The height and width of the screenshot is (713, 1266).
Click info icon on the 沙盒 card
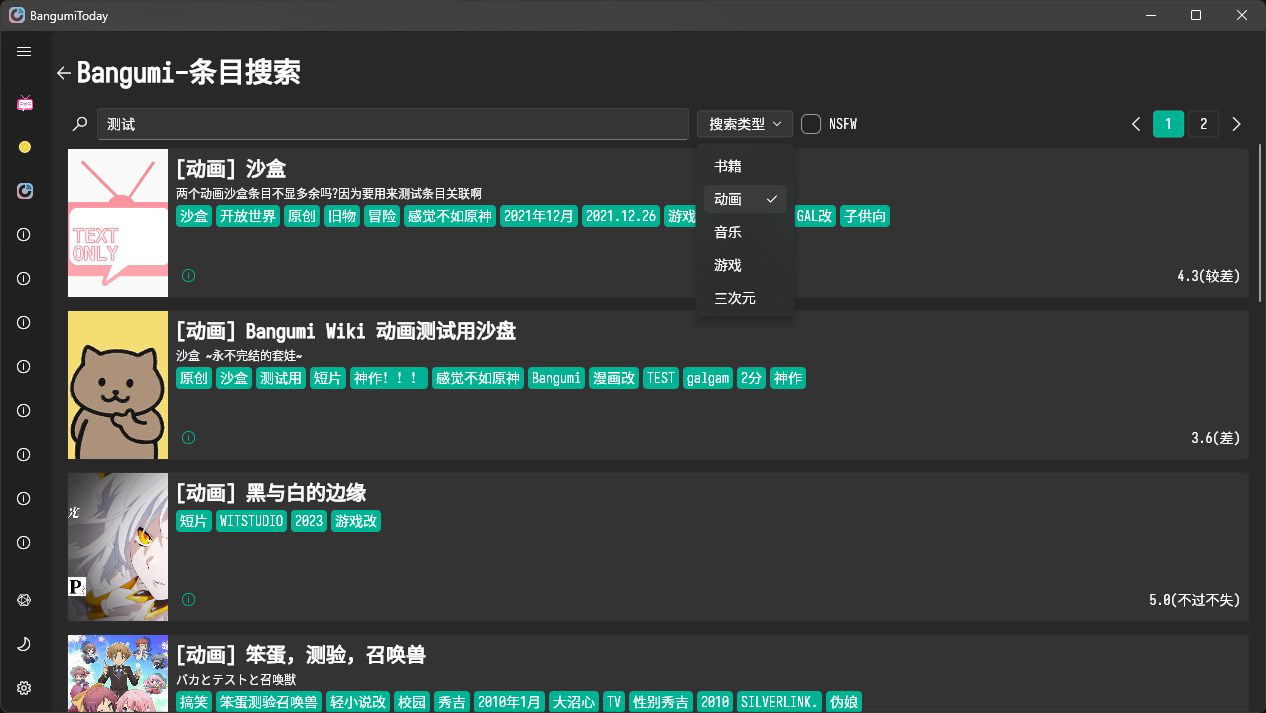click(x=189, y=275)
